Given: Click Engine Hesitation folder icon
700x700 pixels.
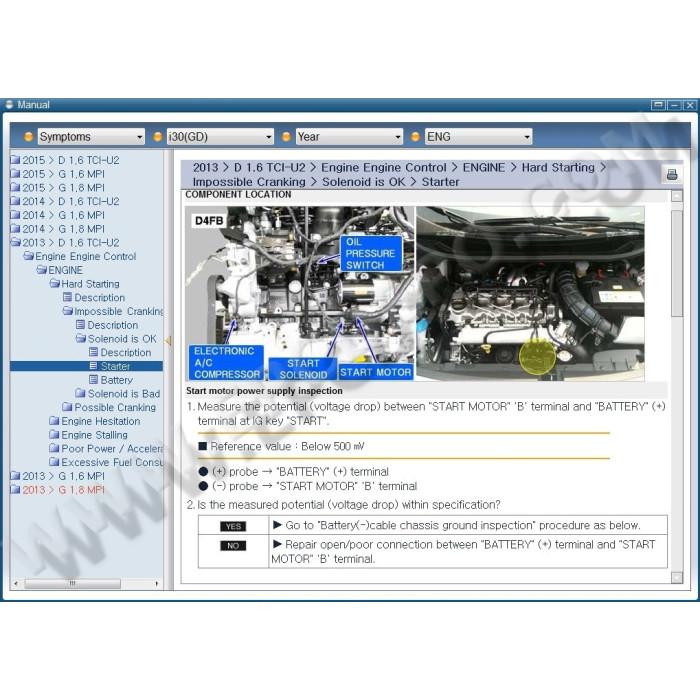Looking at the screenshot, I should [54, 421].
